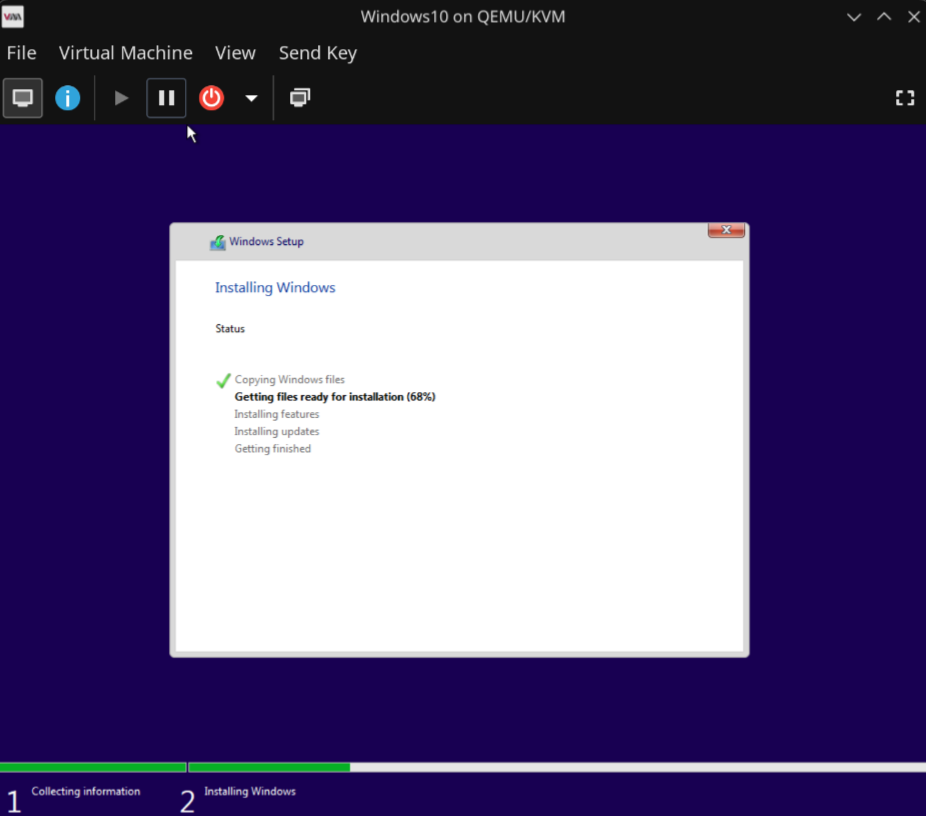Screen dimensions: 926x816
Task: Expand the shutdown options dropdown arrow
Action: [x=252, y=99]
